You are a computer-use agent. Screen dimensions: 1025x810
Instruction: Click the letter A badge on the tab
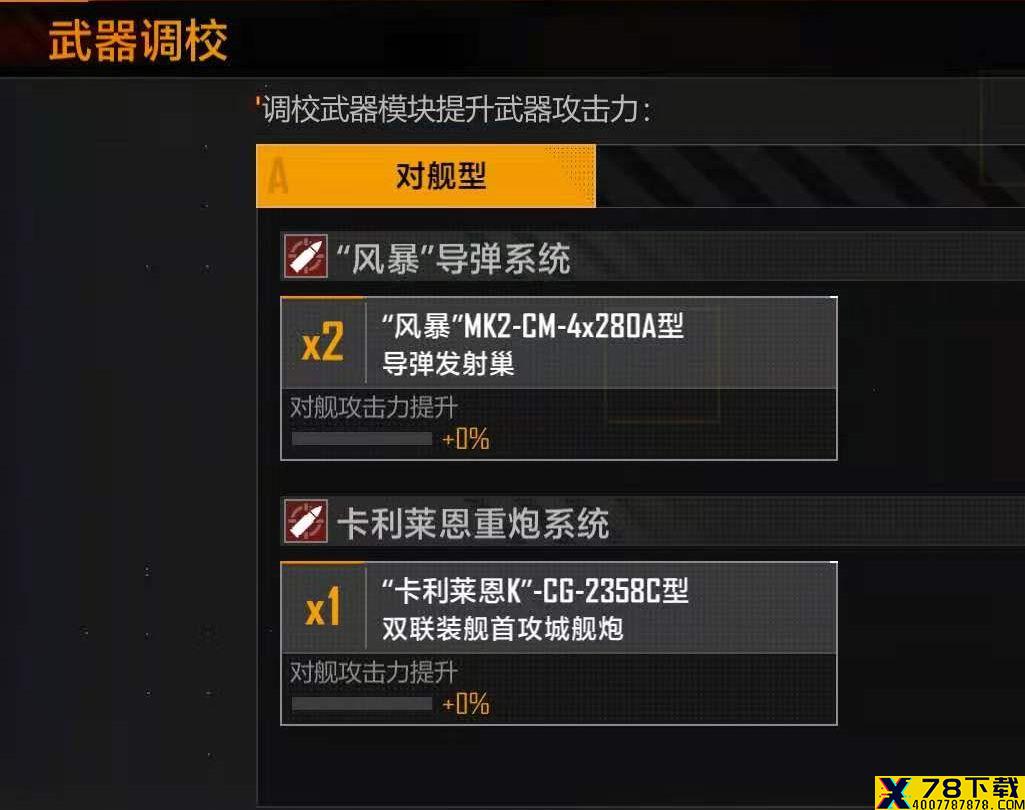tap(278, 177)
